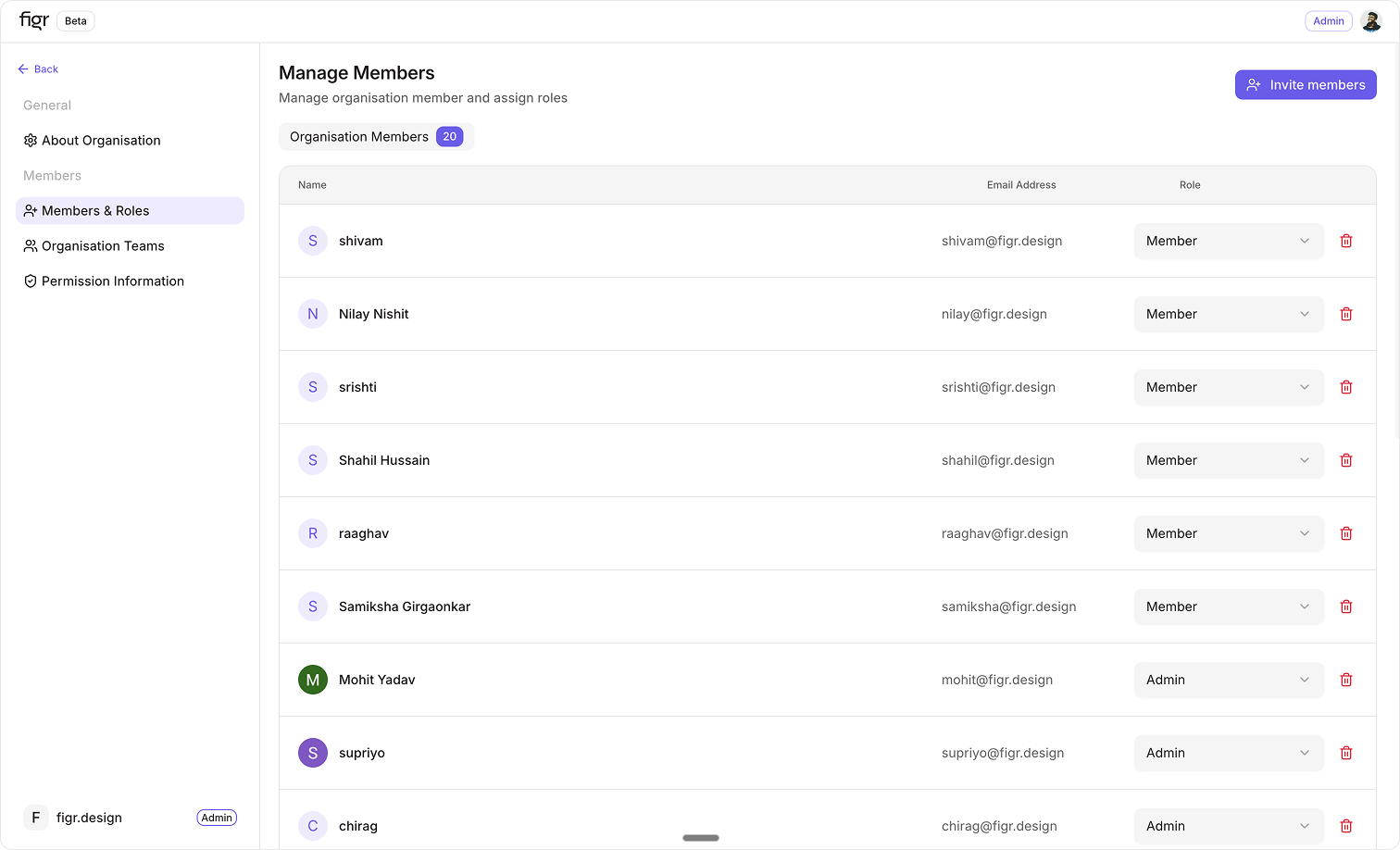Click the Admin badge in header

tap(1328, 21)
